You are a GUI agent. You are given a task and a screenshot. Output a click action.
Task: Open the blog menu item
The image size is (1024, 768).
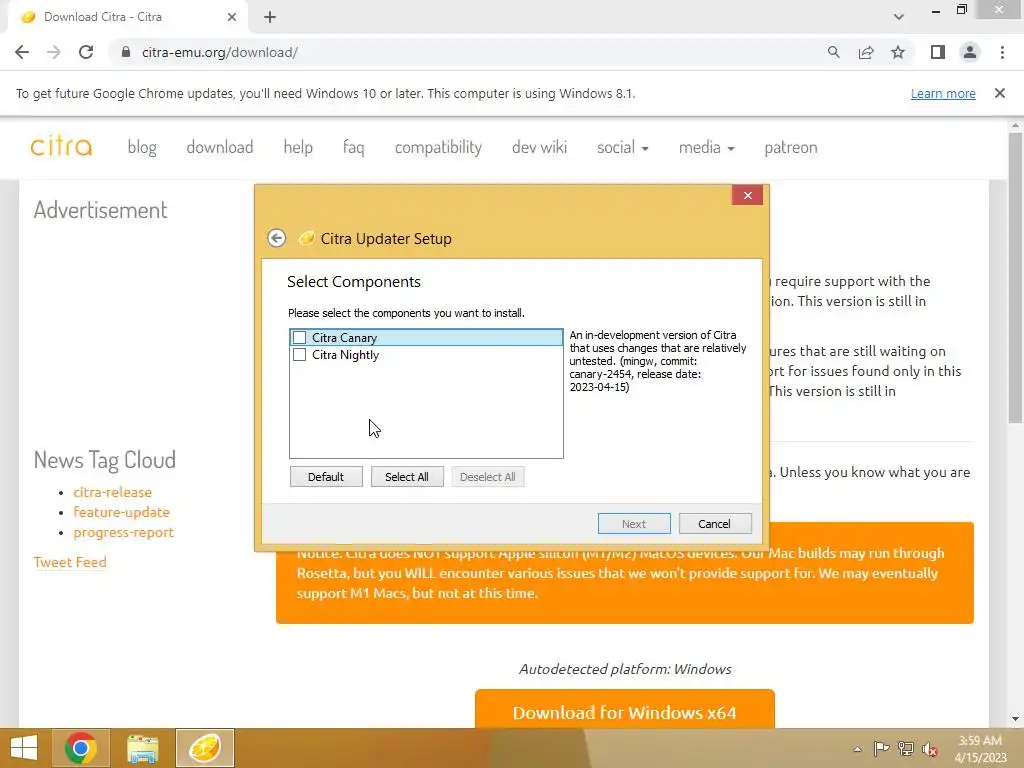click(x=142, y=147)
